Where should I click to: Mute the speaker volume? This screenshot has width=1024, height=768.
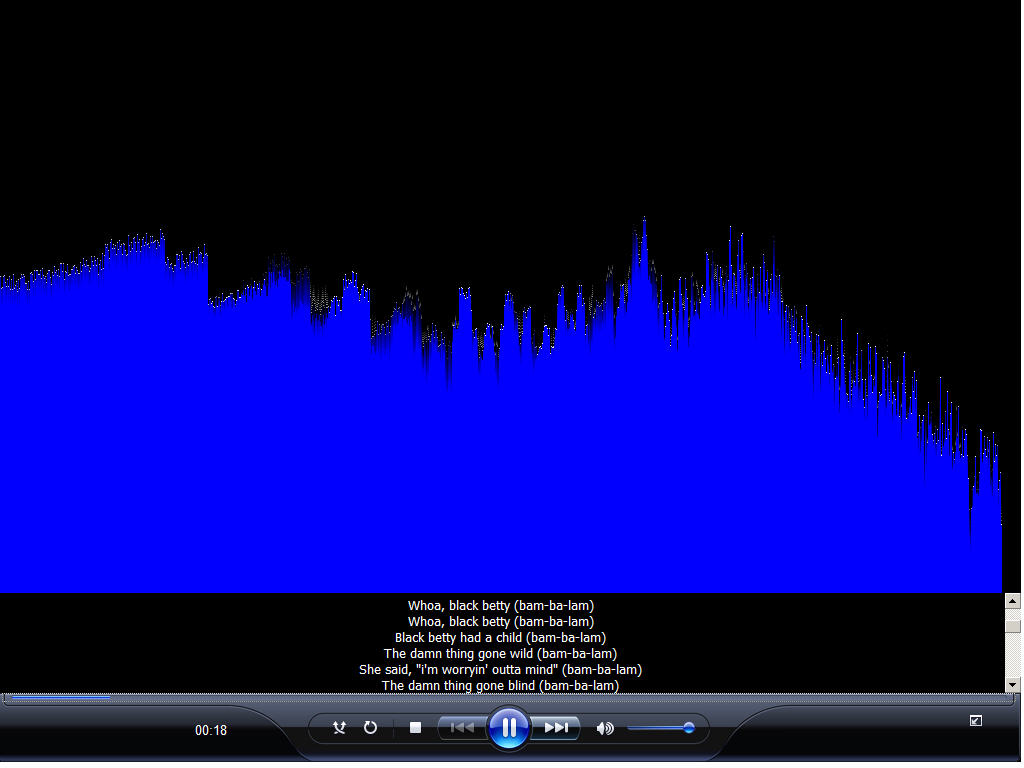(x=605, y=728)
